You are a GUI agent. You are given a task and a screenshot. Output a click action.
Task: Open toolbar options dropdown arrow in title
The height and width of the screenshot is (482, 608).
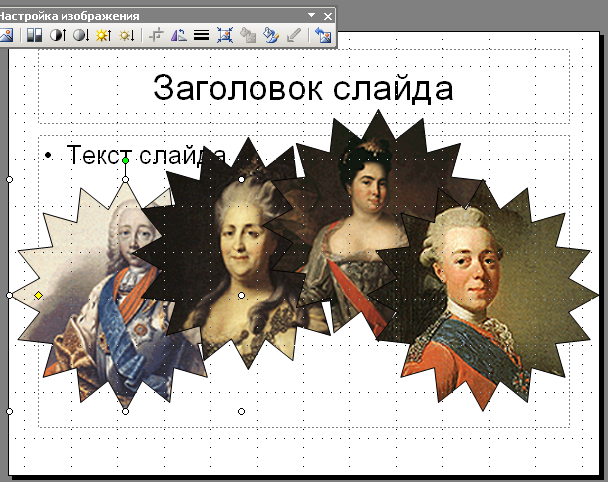tap(311, 16)
